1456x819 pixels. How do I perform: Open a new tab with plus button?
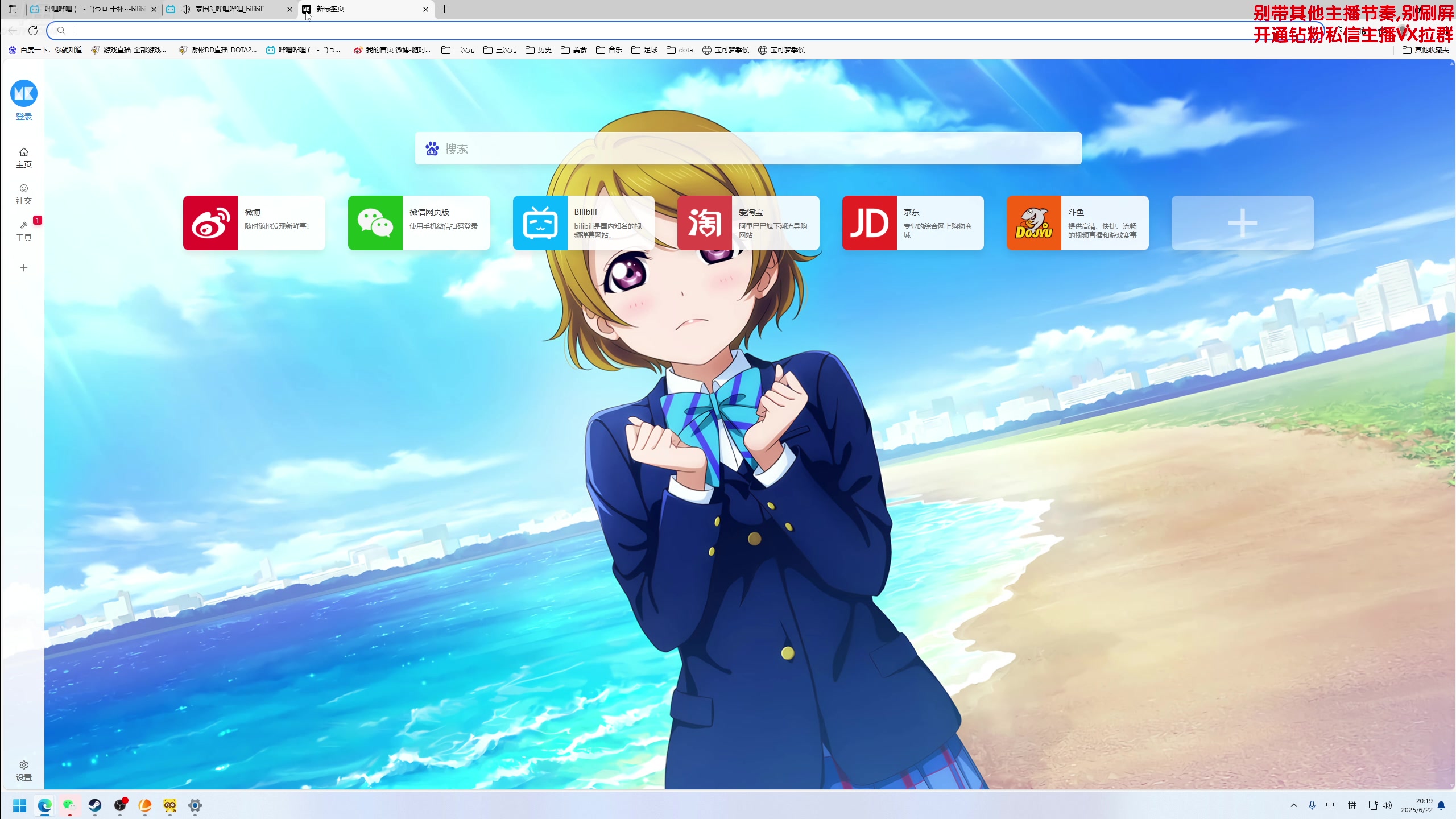(x=445, y=9)
